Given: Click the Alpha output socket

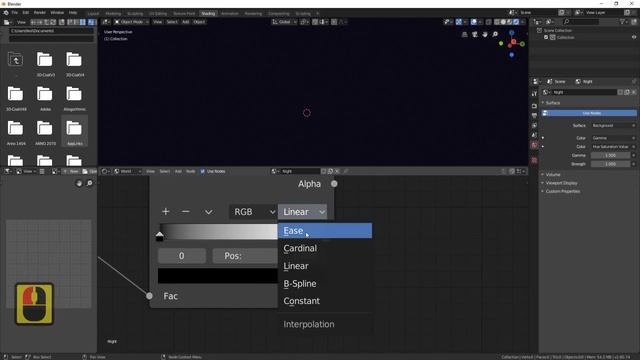Looking at the screenshot, I should pos(334,184).
